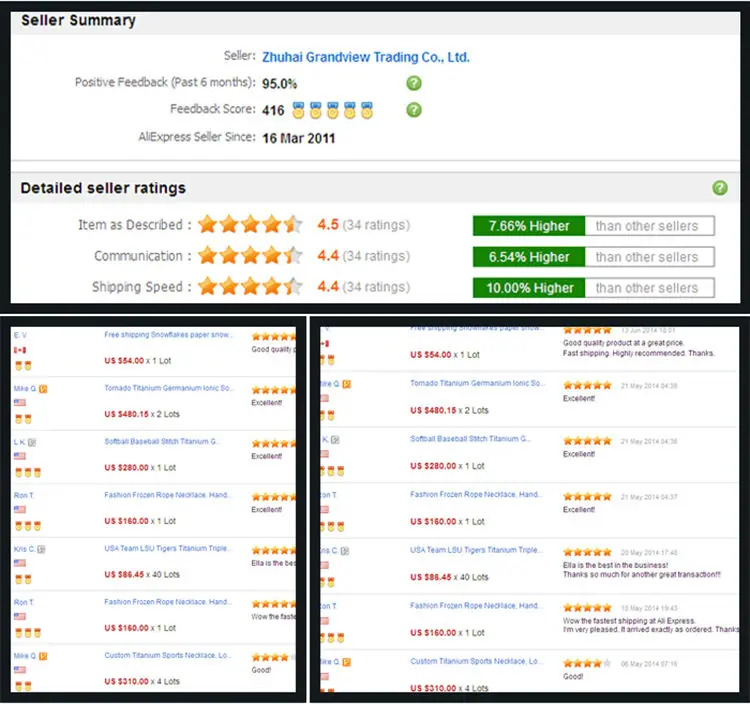
Task: Click stars beside 21 May 2014 04:38 Tornado review
Action: click(587, 385)
